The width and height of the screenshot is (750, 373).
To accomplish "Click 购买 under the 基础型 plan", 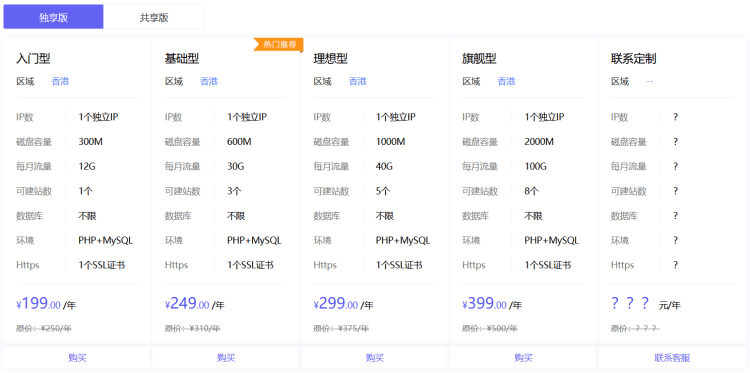I will pos(226,358).
